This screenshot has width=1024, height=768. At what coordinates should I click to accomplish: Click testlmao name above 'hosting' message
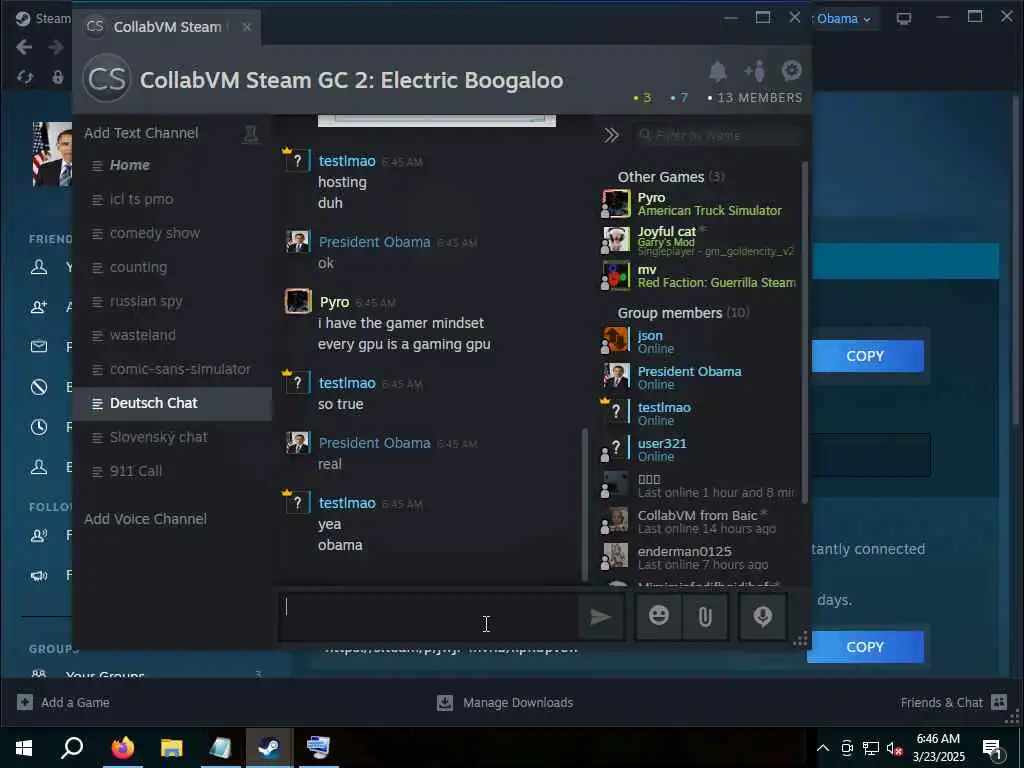click(347, 161)
